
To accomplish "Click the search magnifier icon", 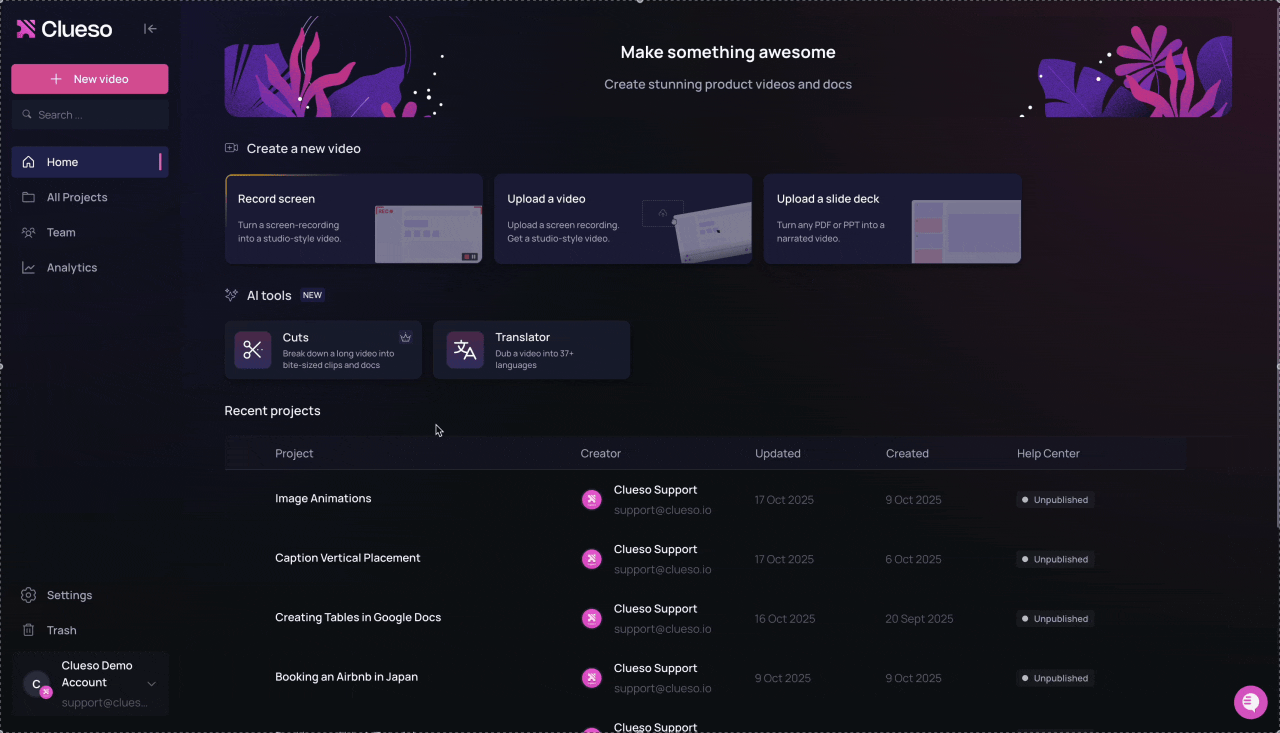I will pos(27,115).
